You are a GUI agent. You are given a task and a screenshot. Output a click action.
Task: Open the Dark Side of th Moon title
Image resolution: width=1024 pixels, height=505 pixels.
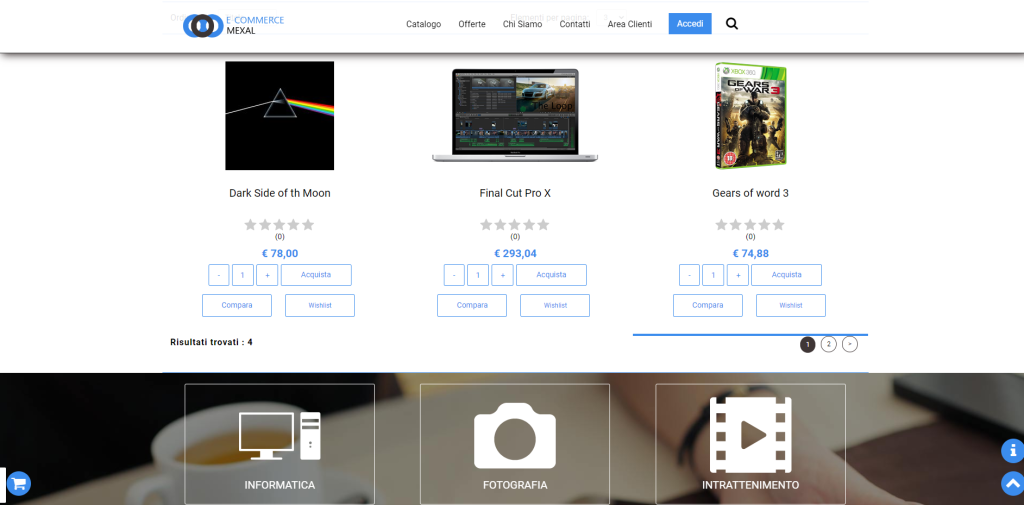click(x=280, y=193)
